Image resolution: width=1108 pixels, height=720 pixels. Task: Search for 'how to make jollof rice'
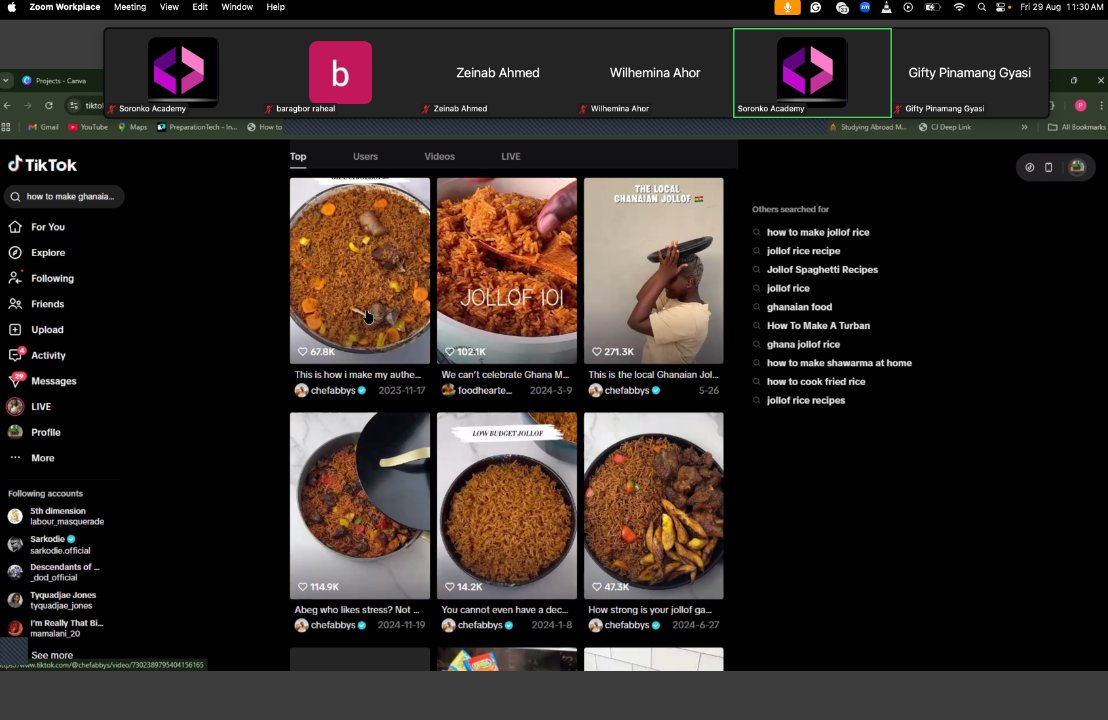[818, 232]
